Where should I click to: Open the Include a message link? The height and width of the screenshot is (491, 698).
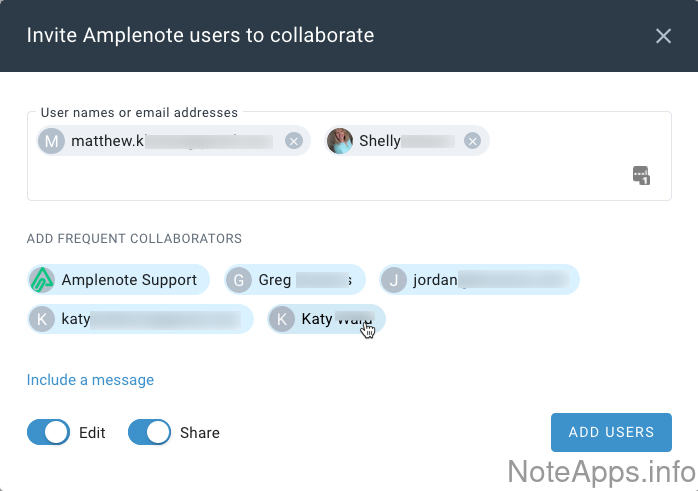[90, 380]
